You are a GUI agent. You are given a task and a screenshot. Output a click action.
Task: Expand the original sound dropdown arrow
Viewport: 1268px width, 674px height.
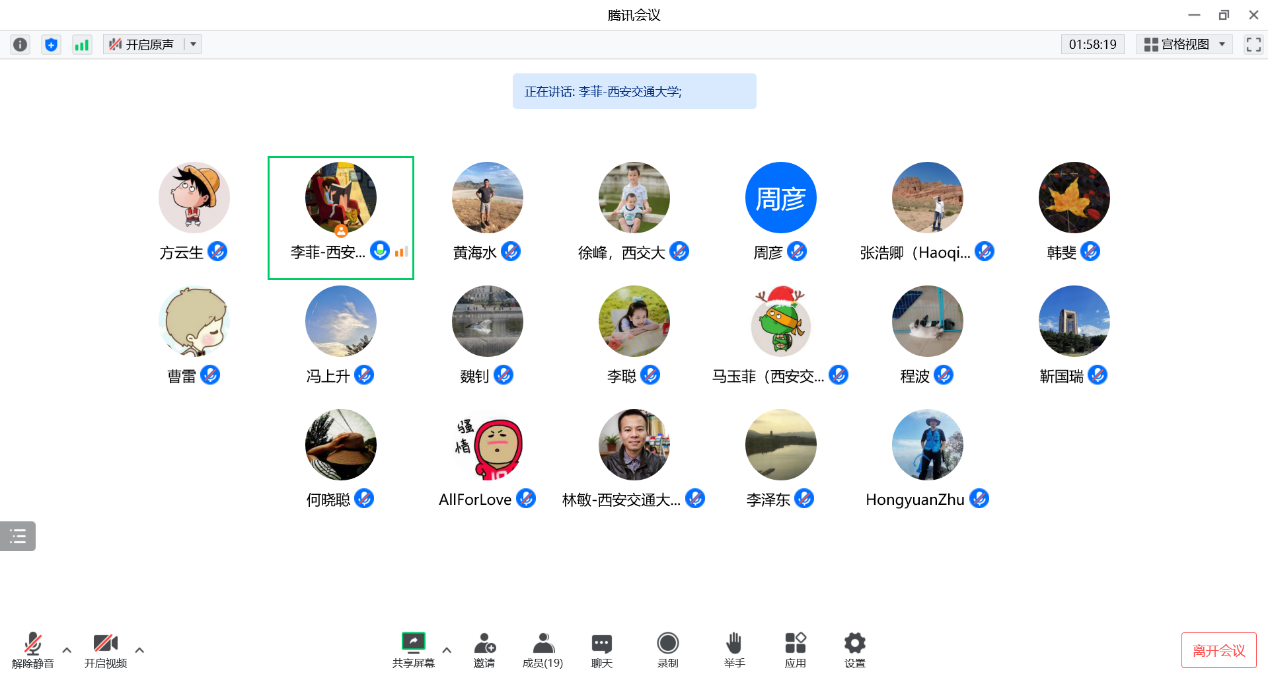pos(193,45)
